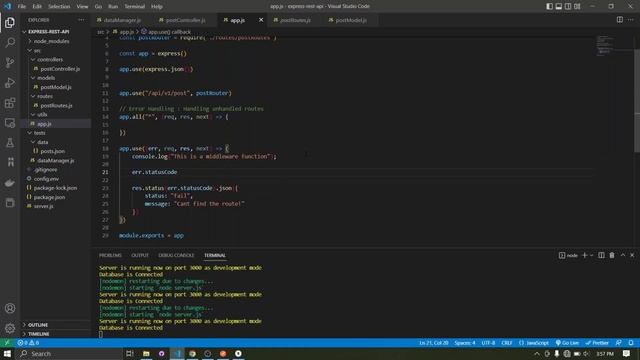640x360 pixels.
Task: Close the app.js editor tab
Action: point(261,20)
